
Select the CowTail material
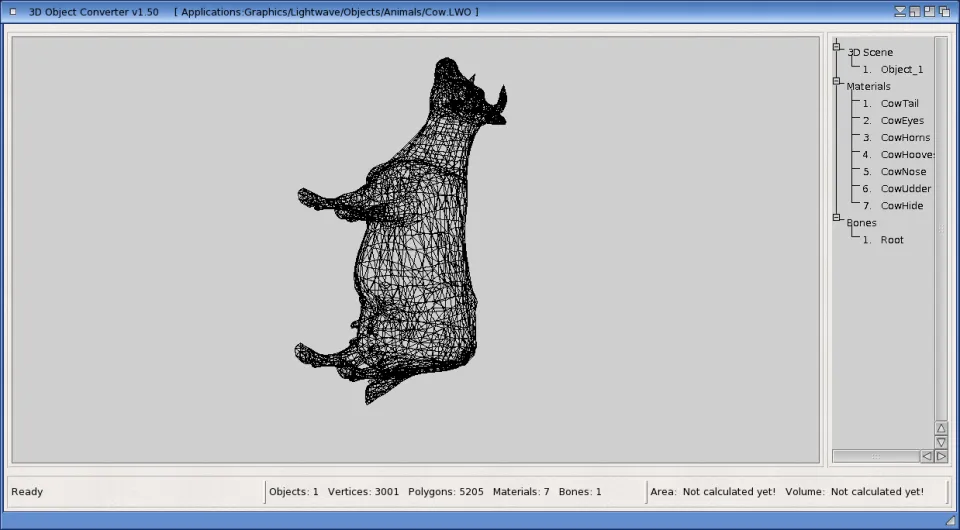pyautogui.click(x=899, y=104)
